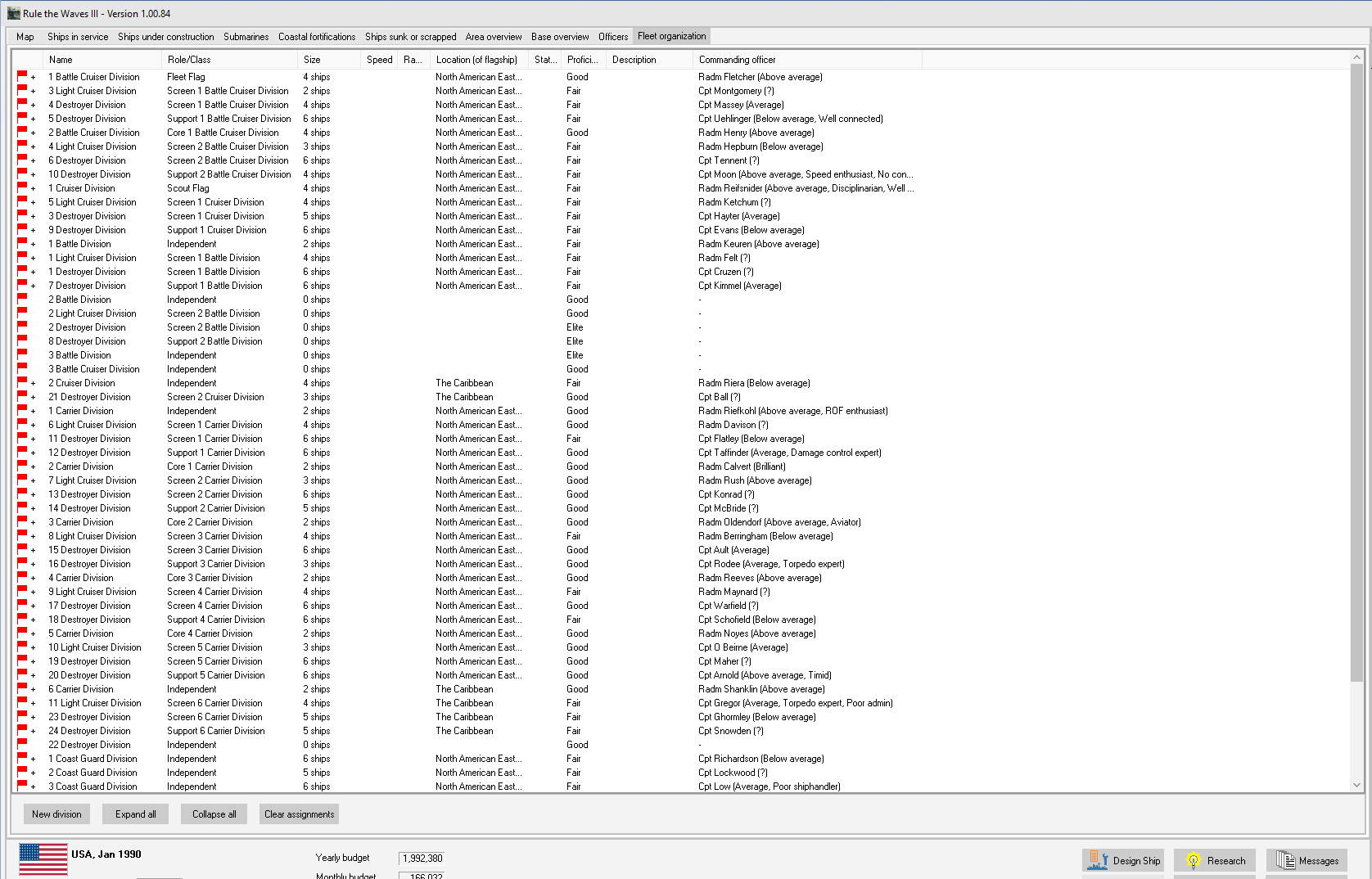Open the Ships in service tab
The height and width of the screenshot is (879, 1372).
click(x=78, y=37)
